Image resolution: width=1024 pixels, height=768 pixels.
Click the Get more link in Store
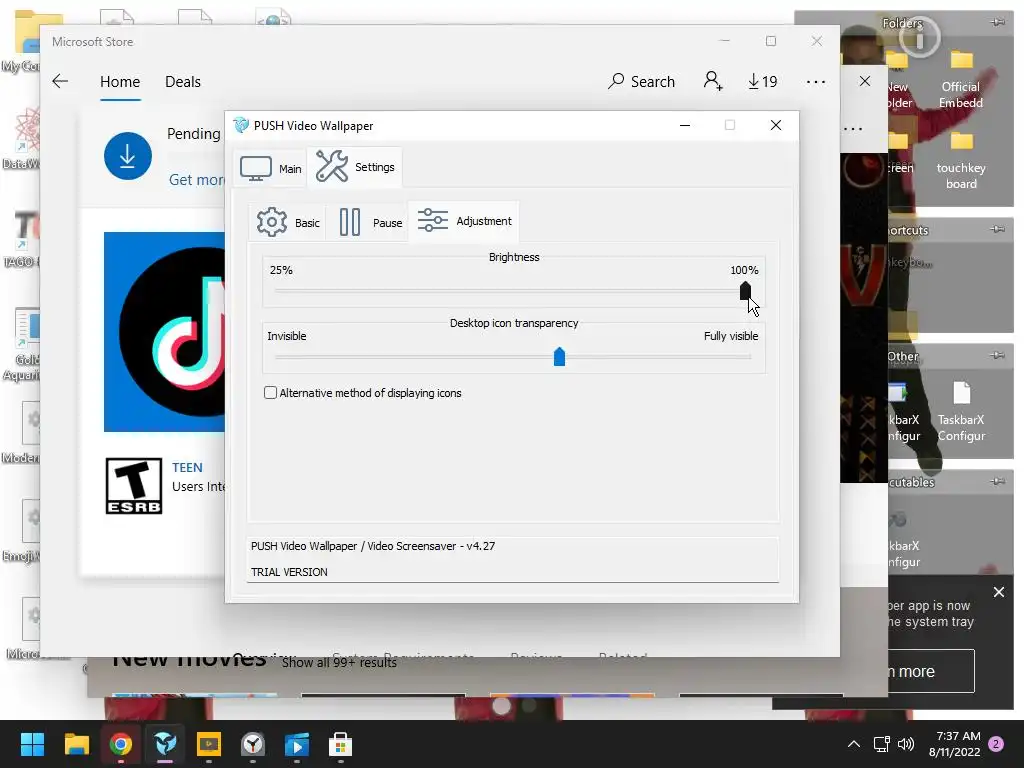(x=196, y=180)
